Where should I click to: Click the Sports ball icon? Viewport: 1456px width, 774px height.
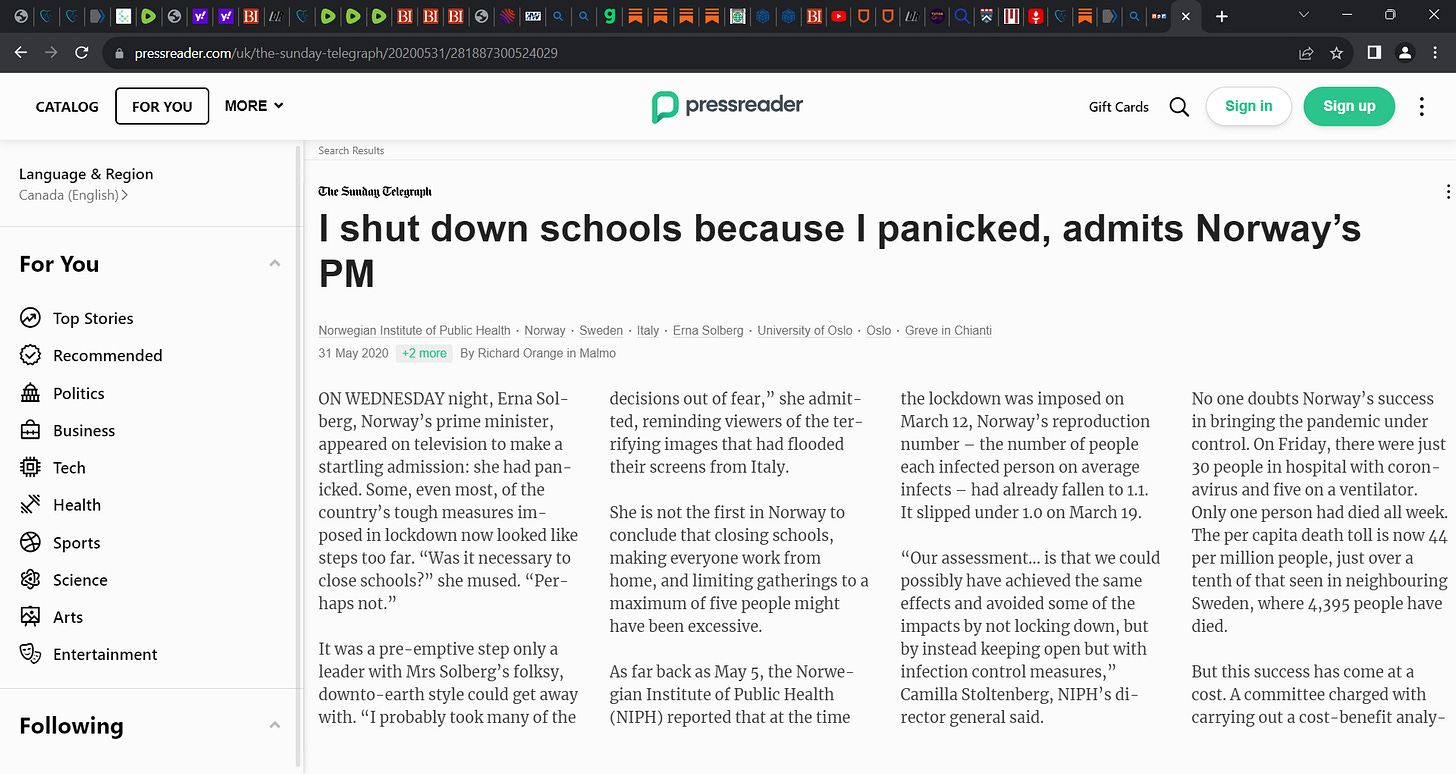30,543
